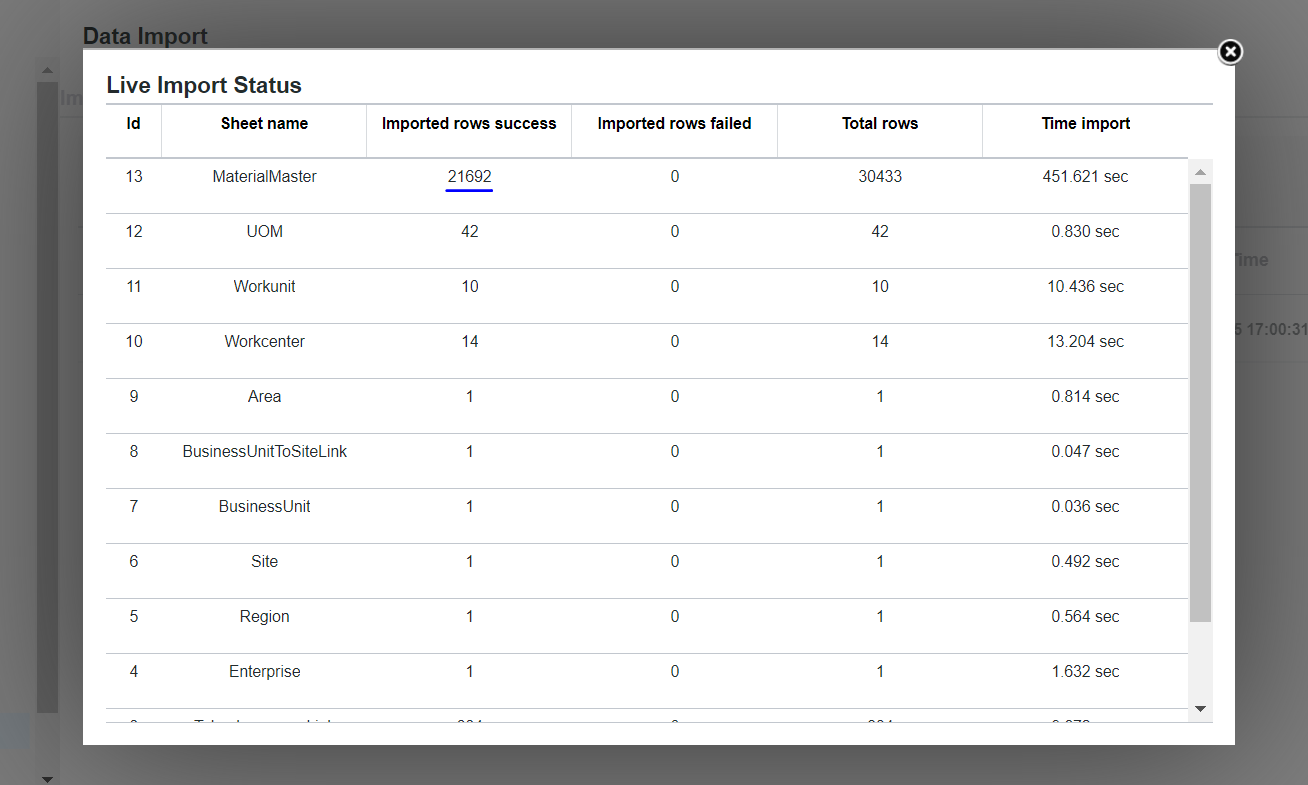Sort by the Sheet name column header

pos(264,123)
